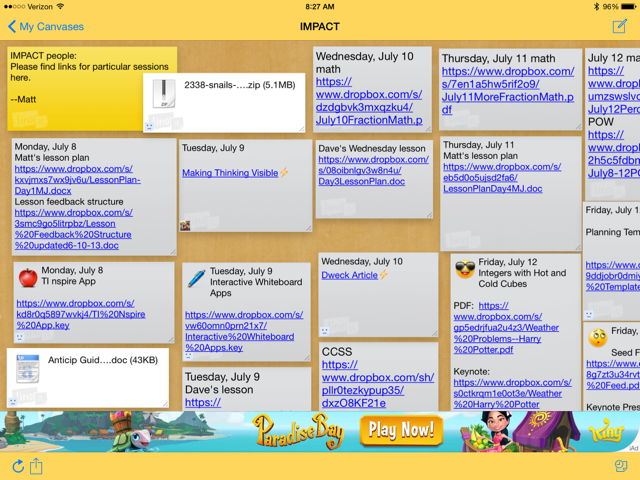Tap the Bluetooth icon in status bar
This screenshot has width=640, height=480.
pos(597,7)
